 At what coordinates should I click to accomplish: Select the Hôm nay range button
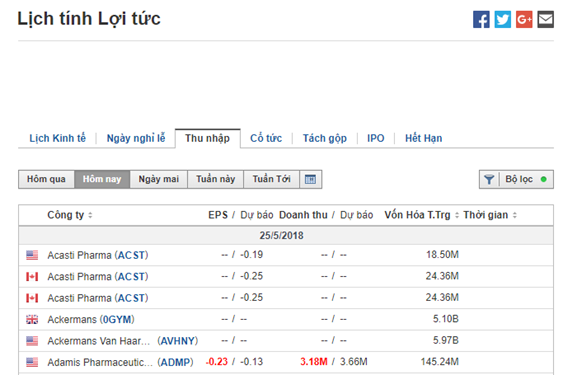pos(102,179)
